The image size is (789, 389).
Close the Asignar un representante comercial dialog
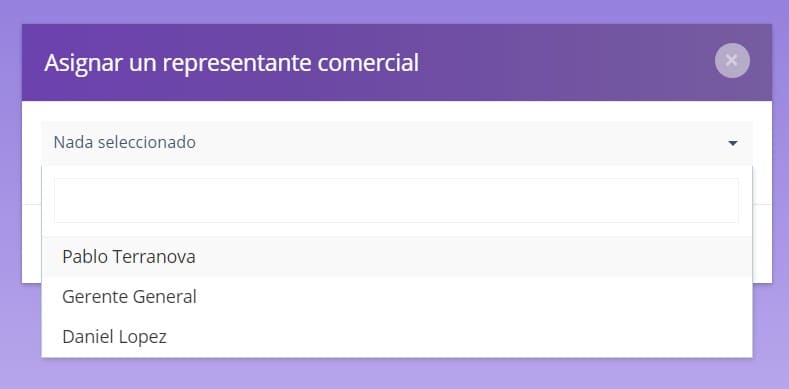tap(732, 61)
